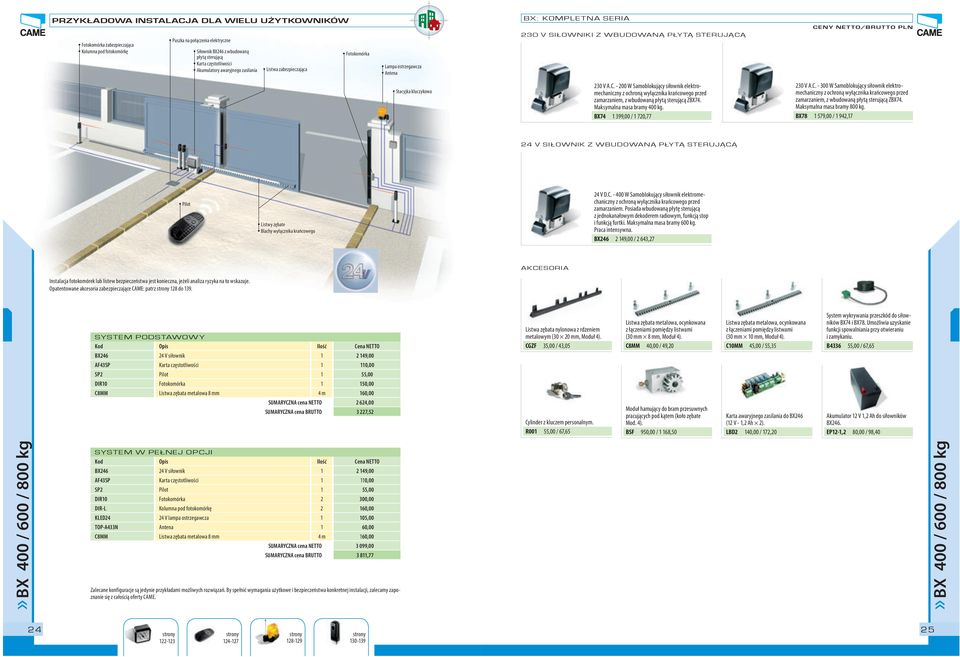Click the CAME logo on page 25

tap(929, 25)
